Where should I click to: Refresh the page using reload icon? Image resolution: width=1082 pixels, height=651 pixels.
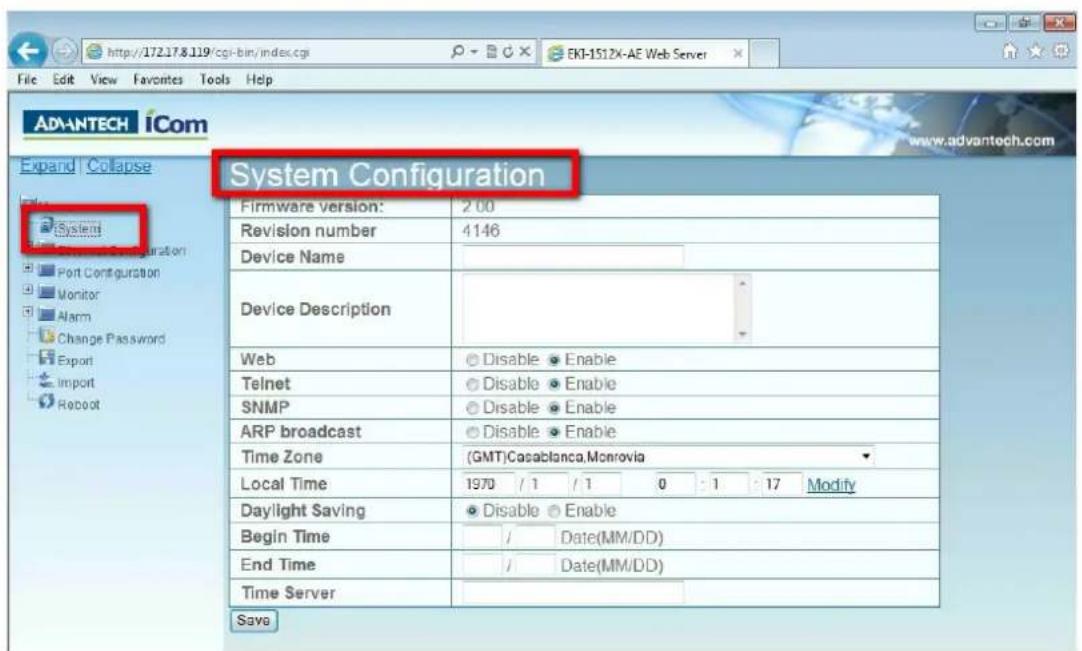(508, 52)
